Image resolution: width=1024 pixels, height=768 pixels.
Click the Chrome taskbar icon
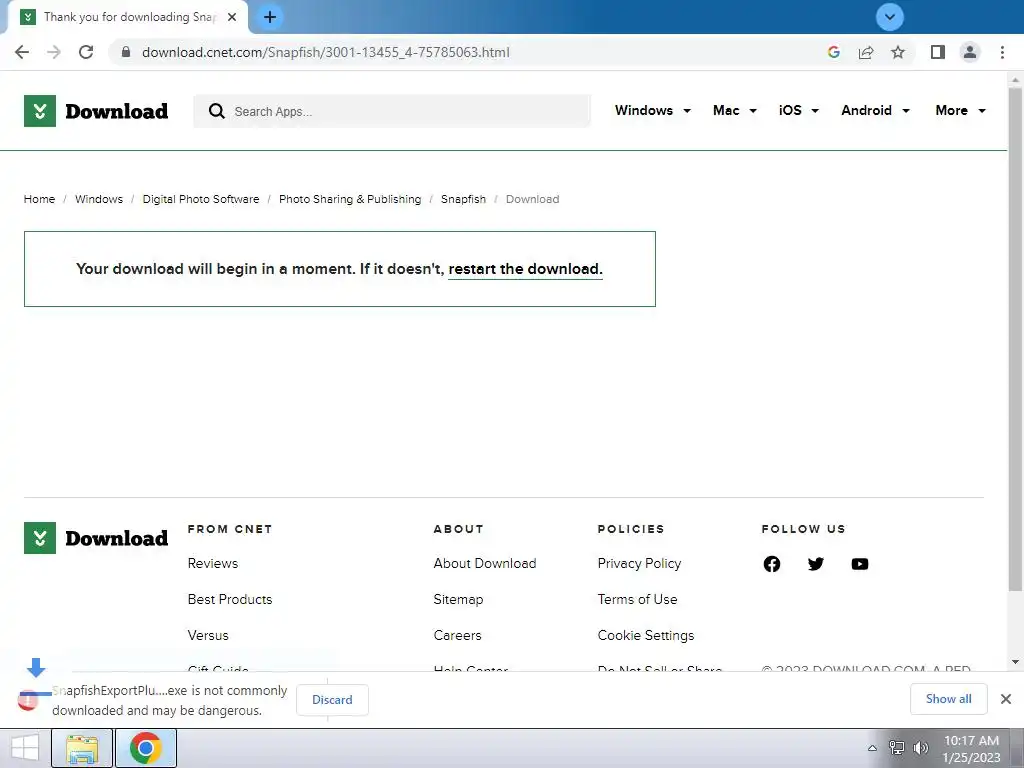146,748
